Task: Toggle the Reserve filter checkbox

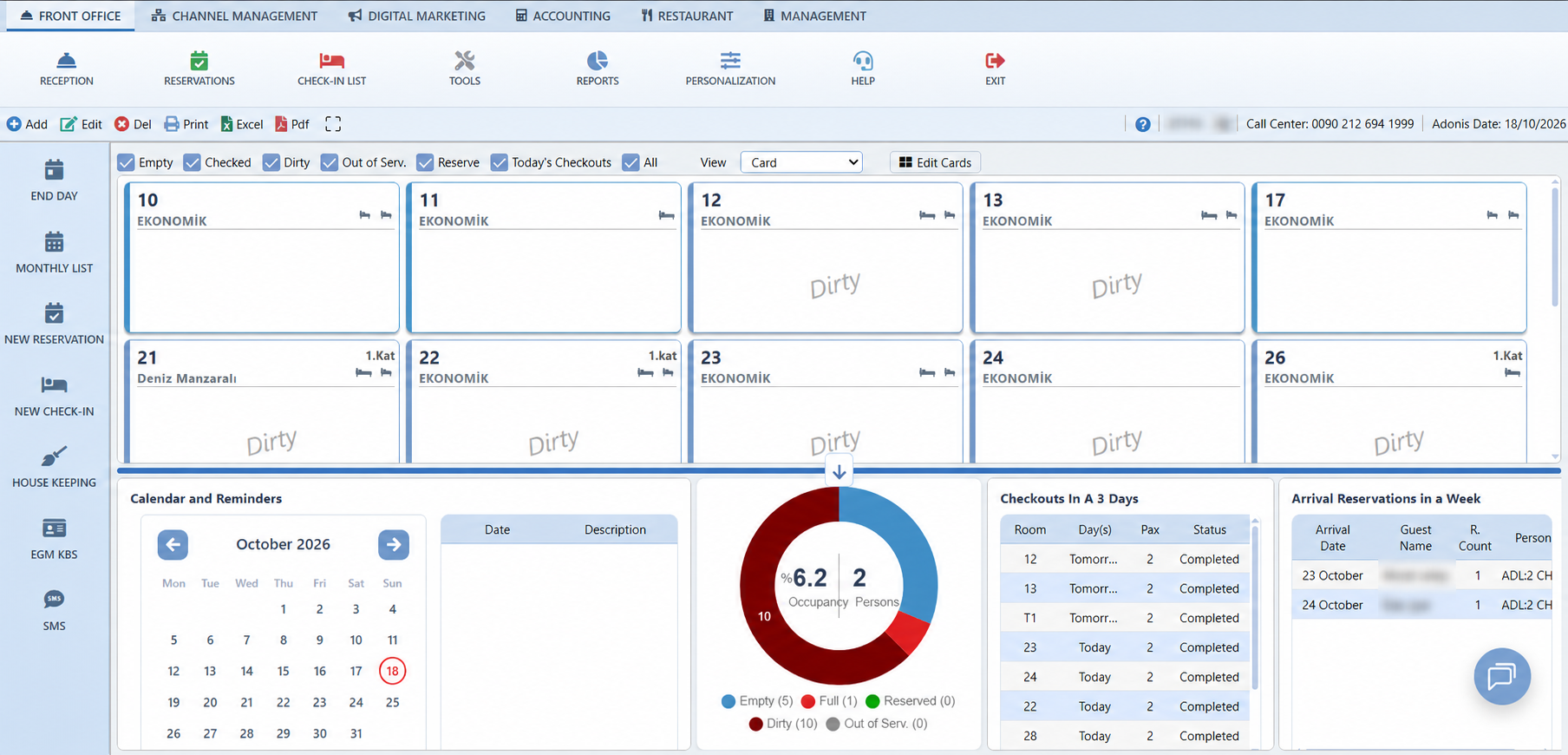Action: pos(425,162)
